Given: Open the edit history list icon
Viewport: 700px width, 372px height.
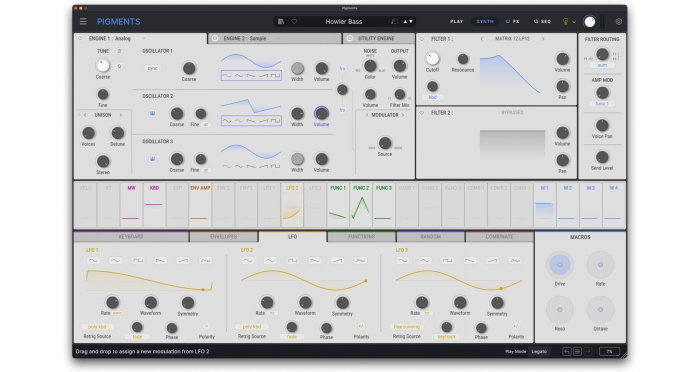Looking at the screenshot, I should click(x=577, y=351).
